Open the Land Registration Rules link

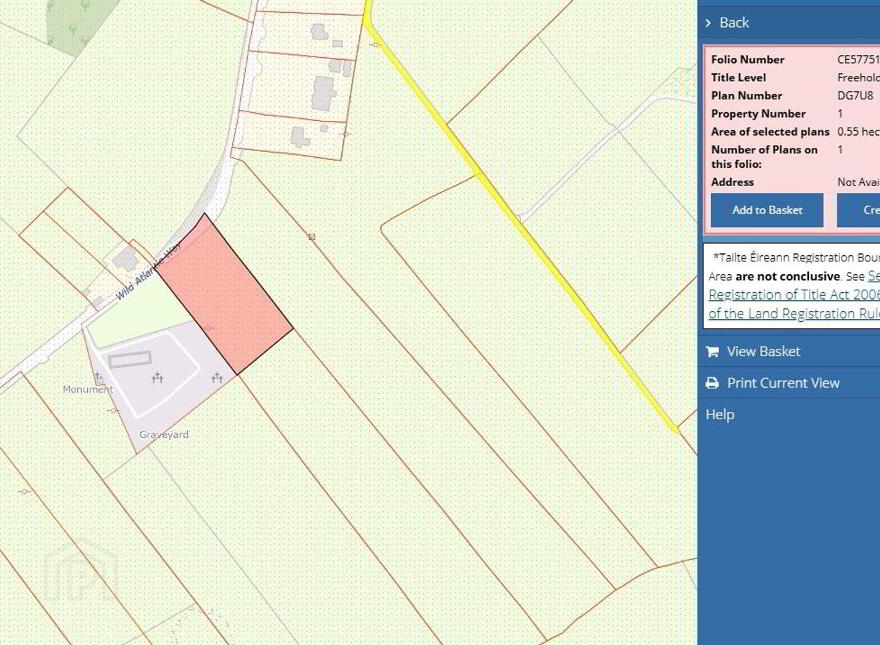click(794, 313)
